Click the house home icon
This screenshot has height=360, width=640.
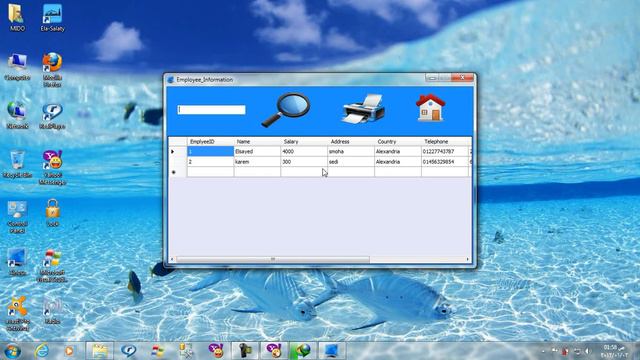click(x=430, y=107)
